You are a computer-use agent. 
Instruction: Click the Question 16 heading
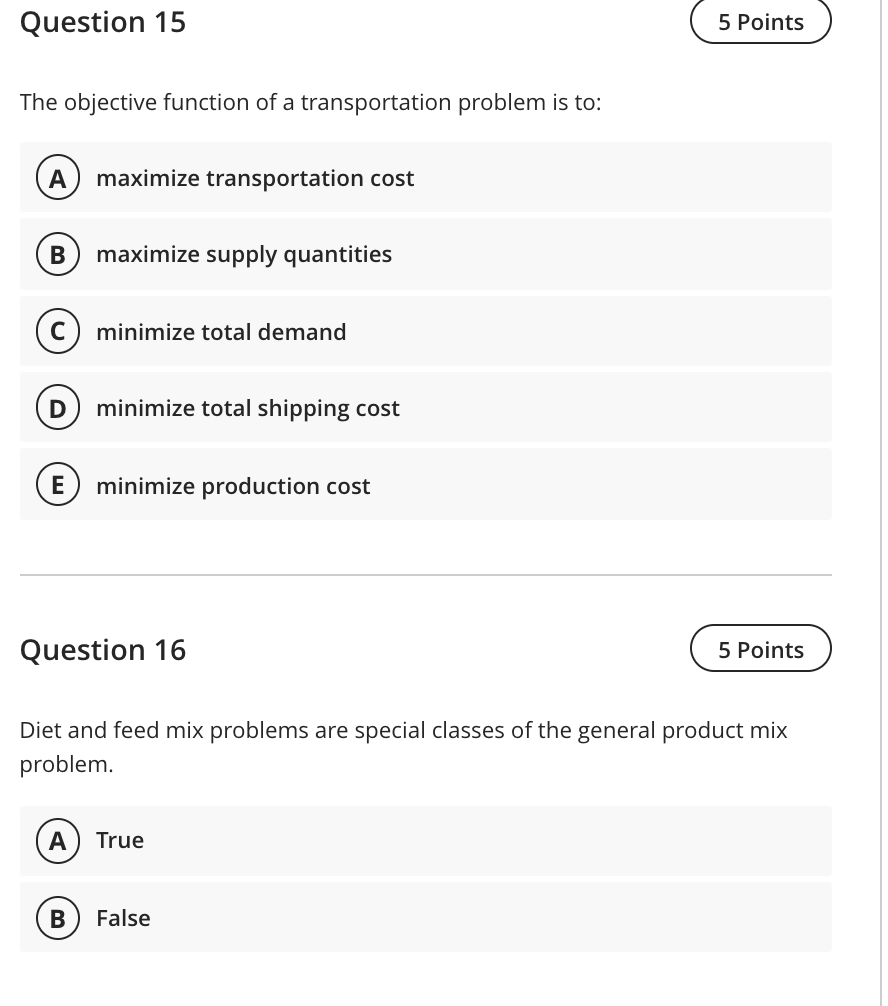tap(102, 650)
